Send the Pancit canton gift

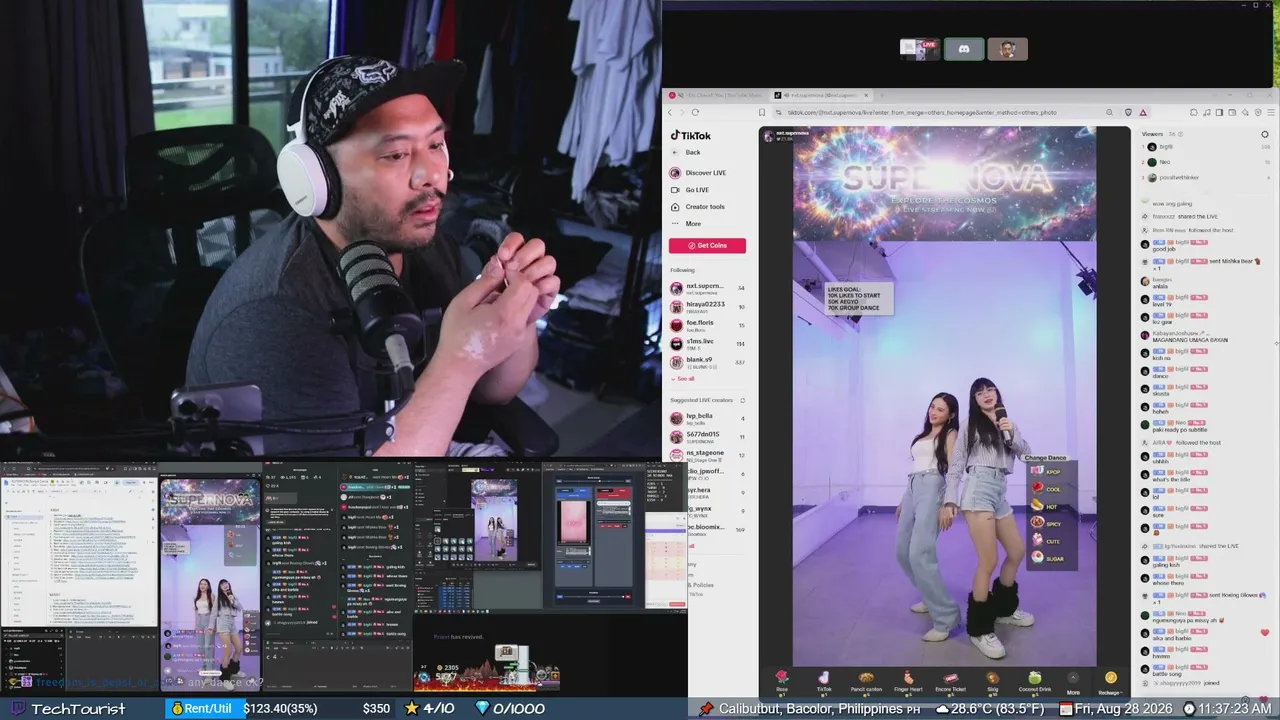866,680
